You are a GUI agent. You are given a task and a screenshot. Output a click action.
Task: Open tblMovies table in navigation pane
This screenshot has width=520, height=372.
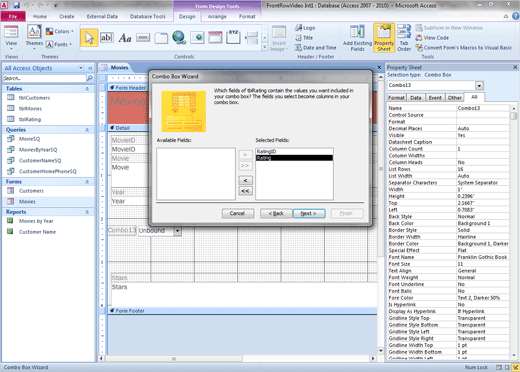(x=30, y=109)
